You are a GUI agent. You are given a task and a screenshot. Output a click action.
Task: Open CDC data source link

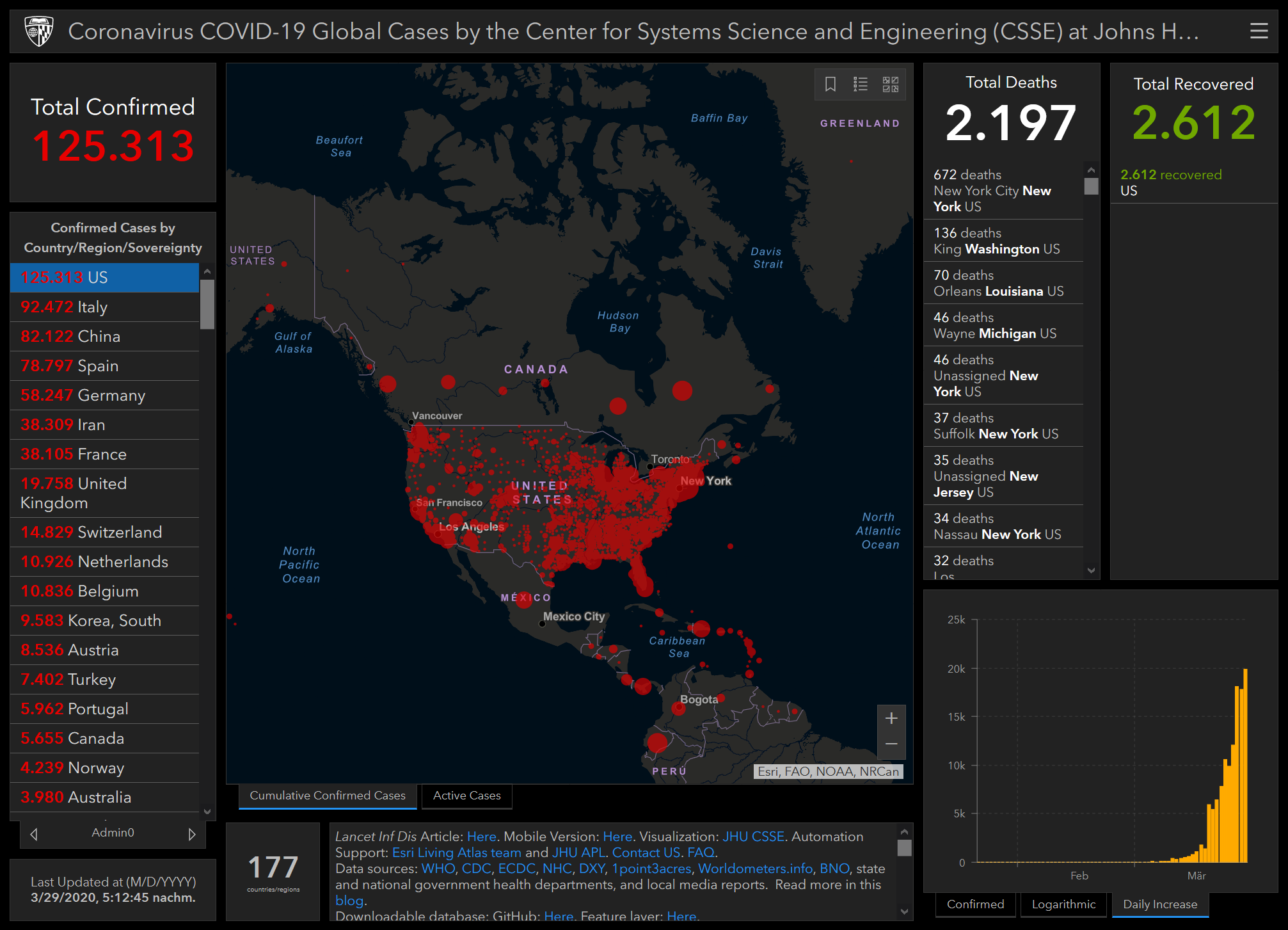(477, 869)
